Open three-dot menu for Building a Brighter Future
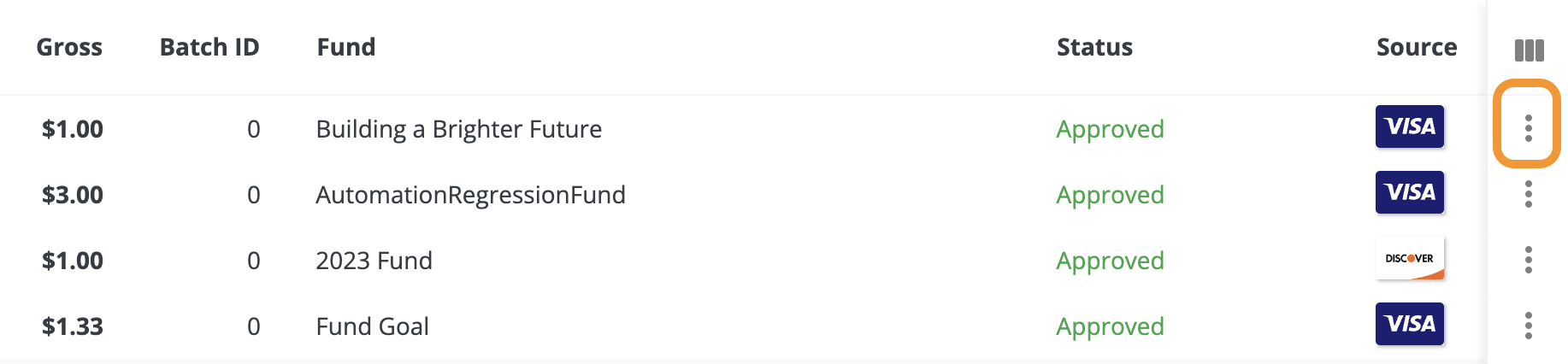 [x=1528, y=128]
